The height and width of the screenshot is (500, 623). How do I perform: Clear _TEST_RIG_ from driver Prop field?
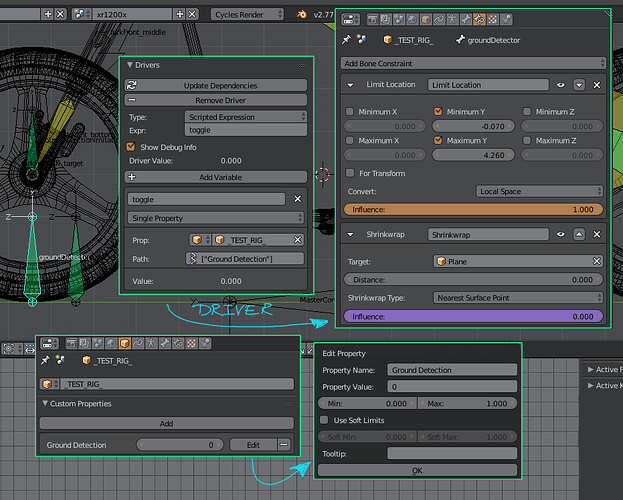click(x=298, y=240)
